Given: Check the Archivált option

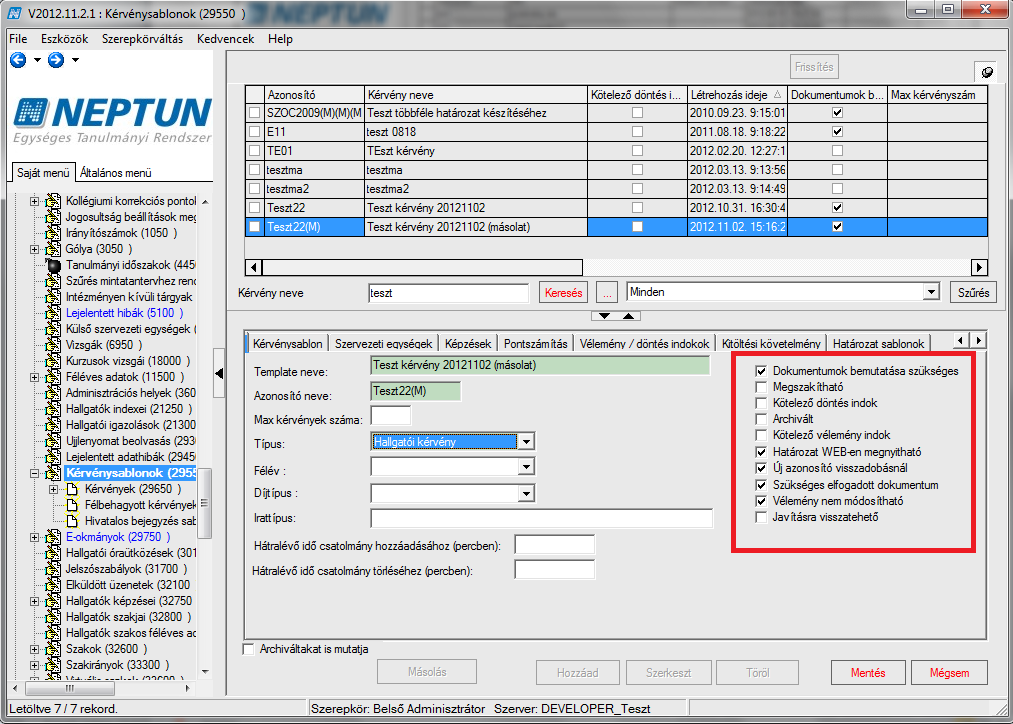Looking at the screenshot, I should (761, 419).
